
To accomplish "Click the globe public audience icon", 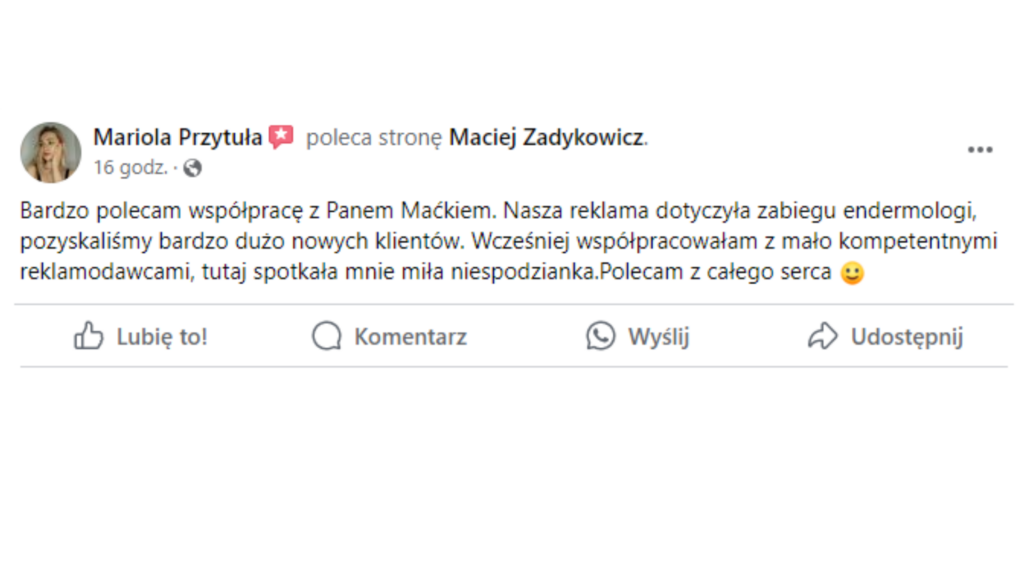I will pyautogui.click(x=192, y=168).
